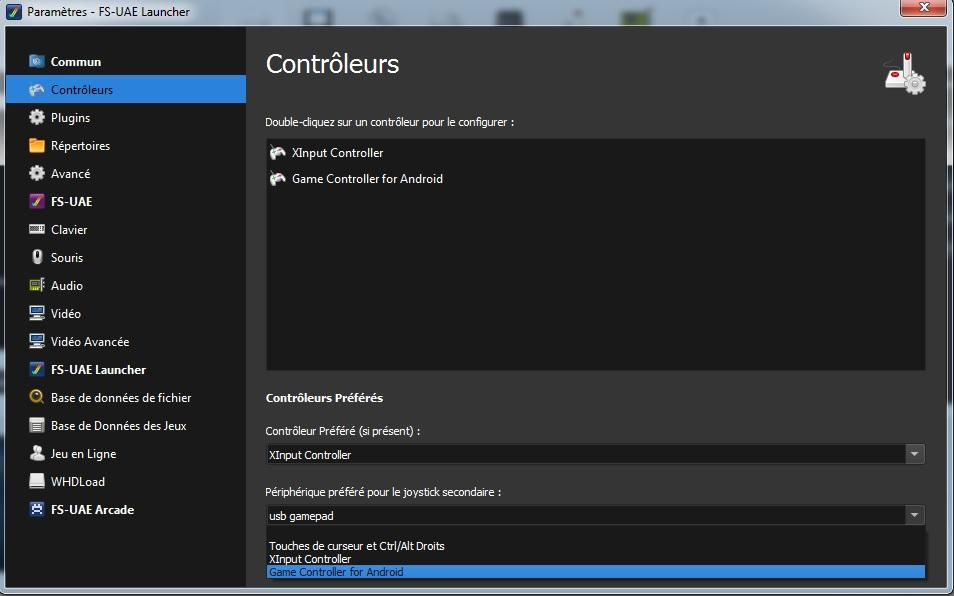This screenshot has width=954, height=596.
Task: Click the Commun section icon
Action: (x=37, y=61)
